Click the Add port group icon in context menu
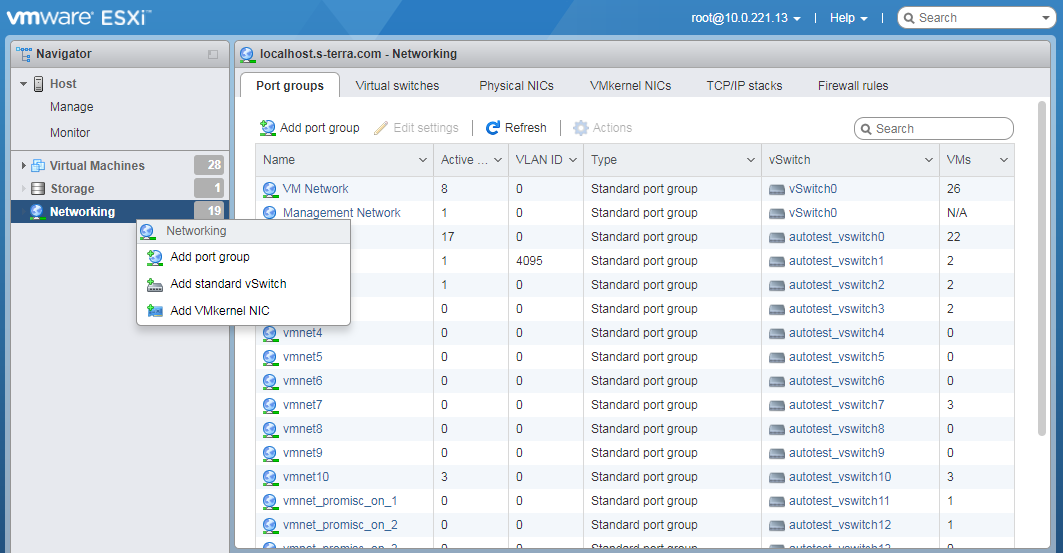Image resolution: width=1063 pixels, height=553 pixels. pos(155,258)
